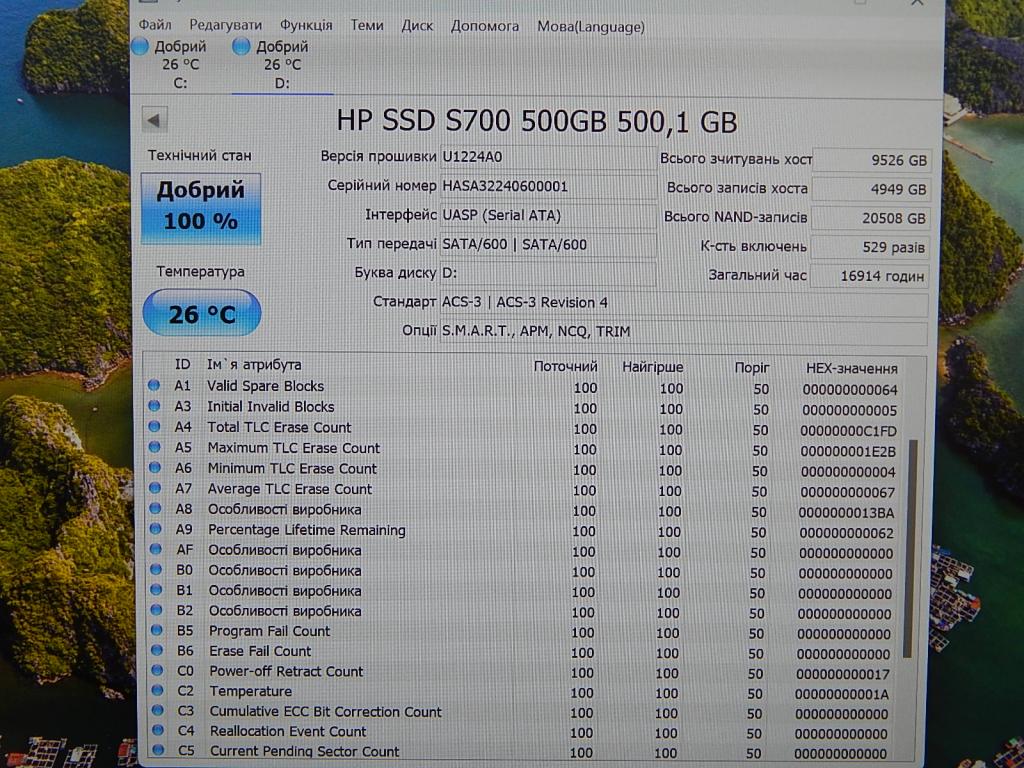Click status icon of C3 Cumulative ECC row
Viewport: 1024px width, 768px height.
tap(157, 711)
